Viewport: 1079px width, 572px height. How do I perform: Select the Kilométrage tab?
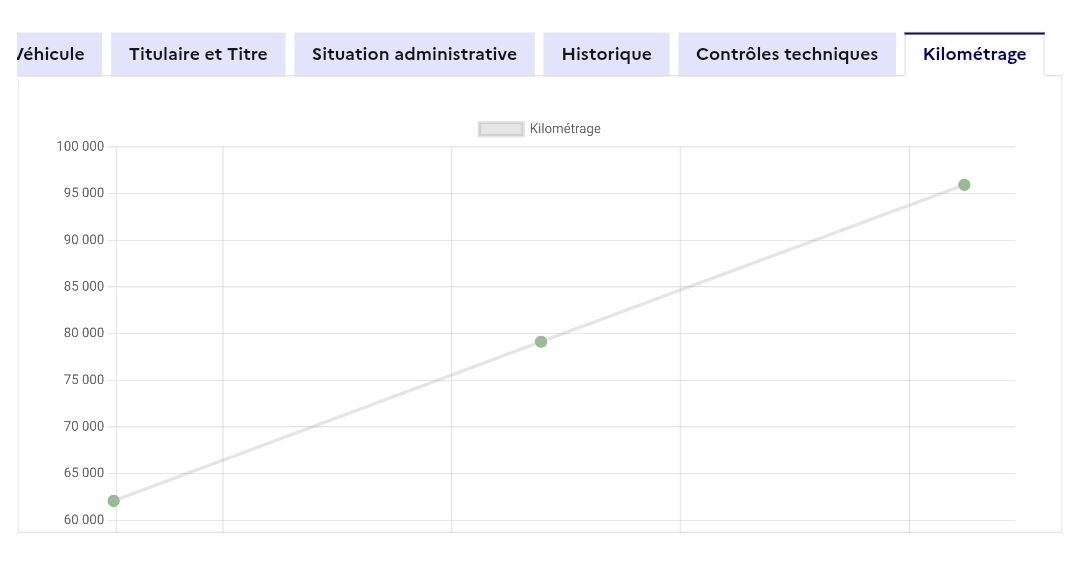coord(974,54)
